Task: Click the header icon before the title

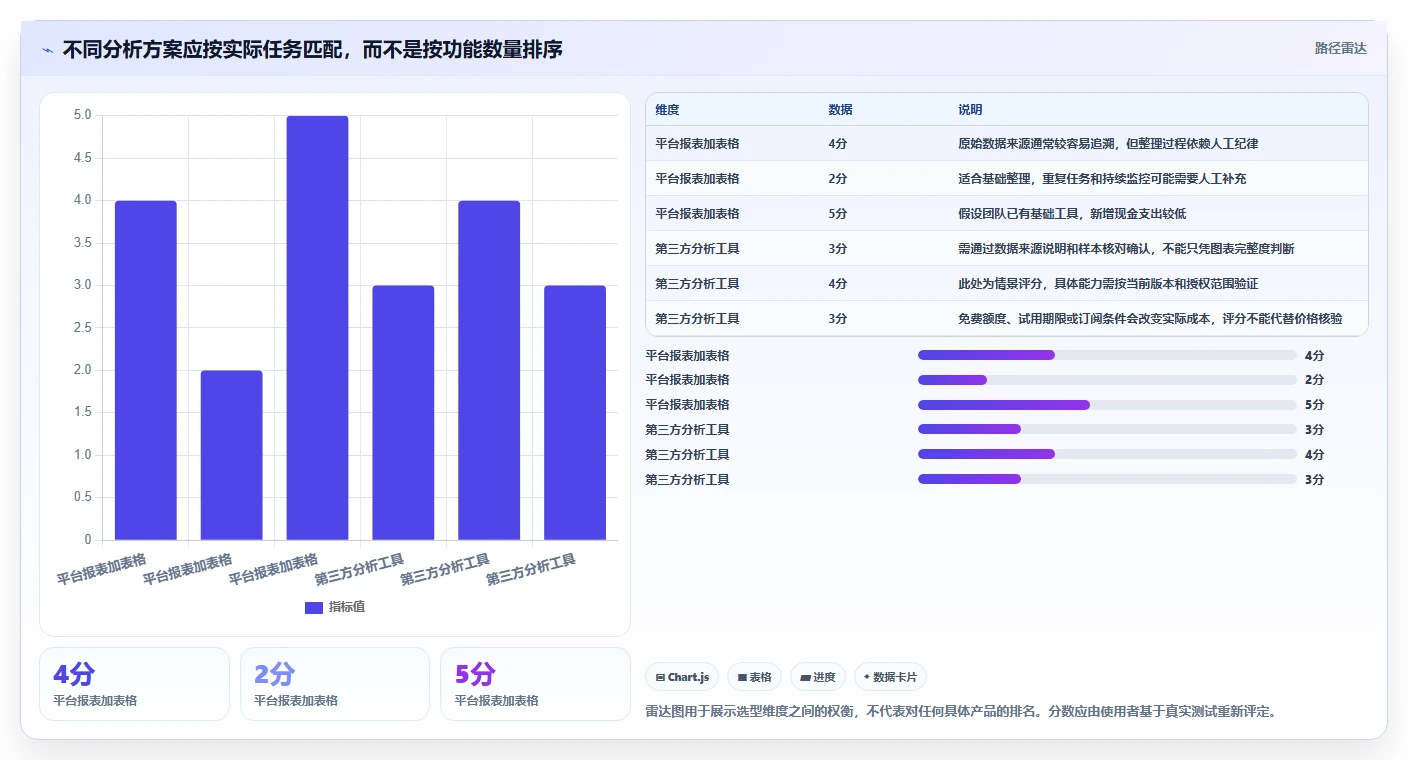Action: coord(47,49)
